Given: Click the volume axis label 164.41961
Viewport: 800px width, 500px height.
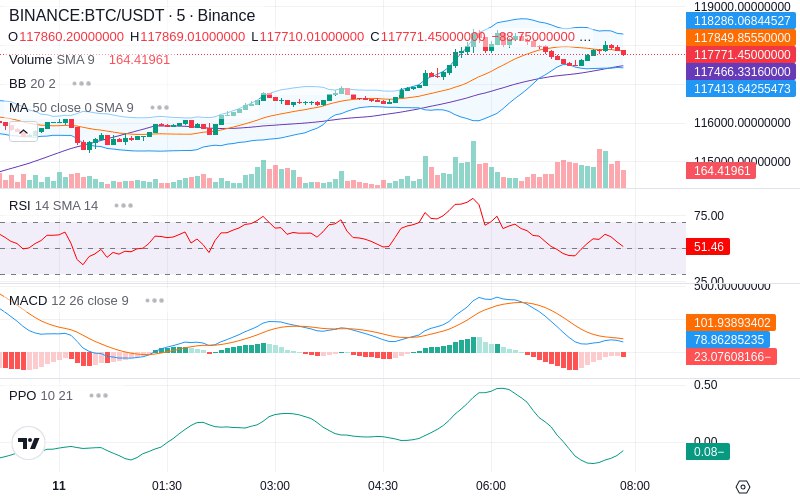Looking at the screenshot, I should tap(721, 170).
